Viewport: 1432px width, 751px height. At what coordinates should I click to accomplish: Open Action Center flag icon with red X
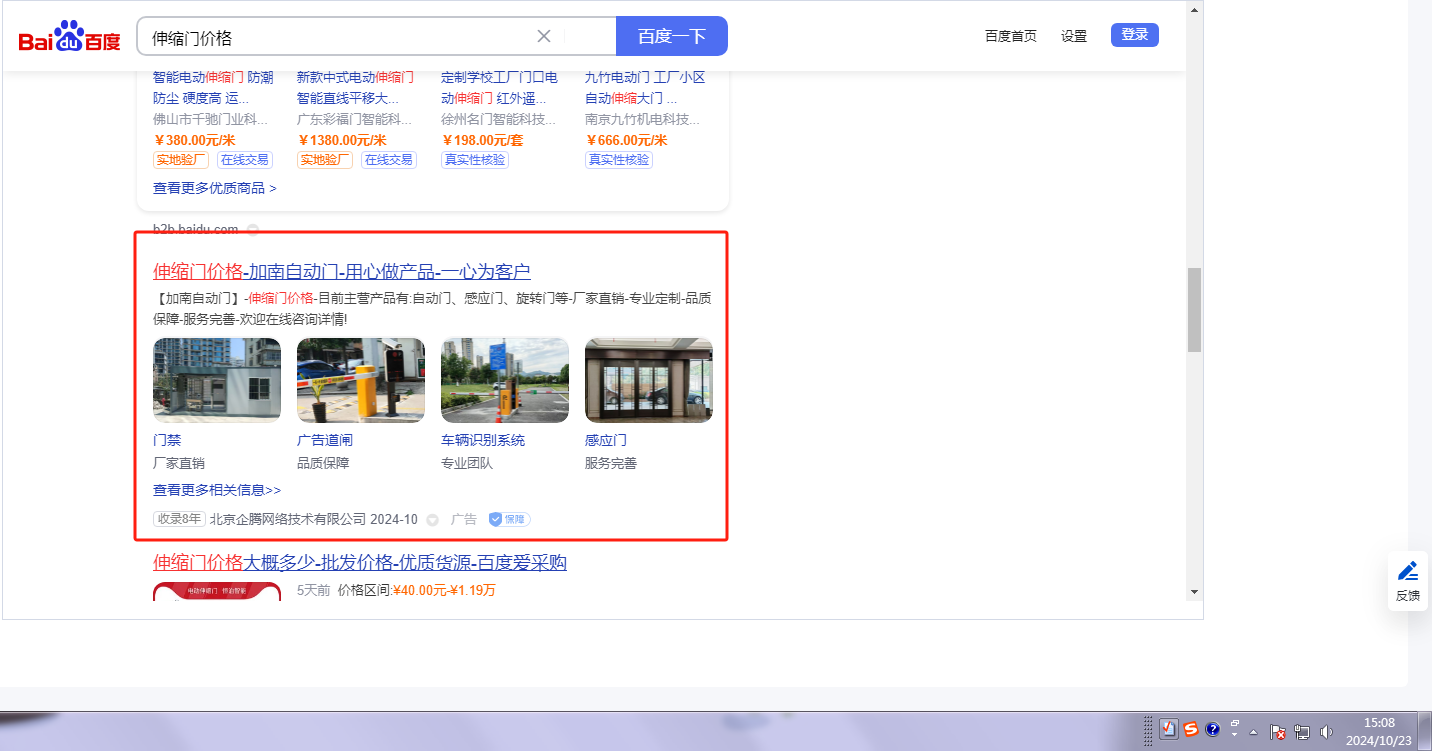pos(1278,732)
